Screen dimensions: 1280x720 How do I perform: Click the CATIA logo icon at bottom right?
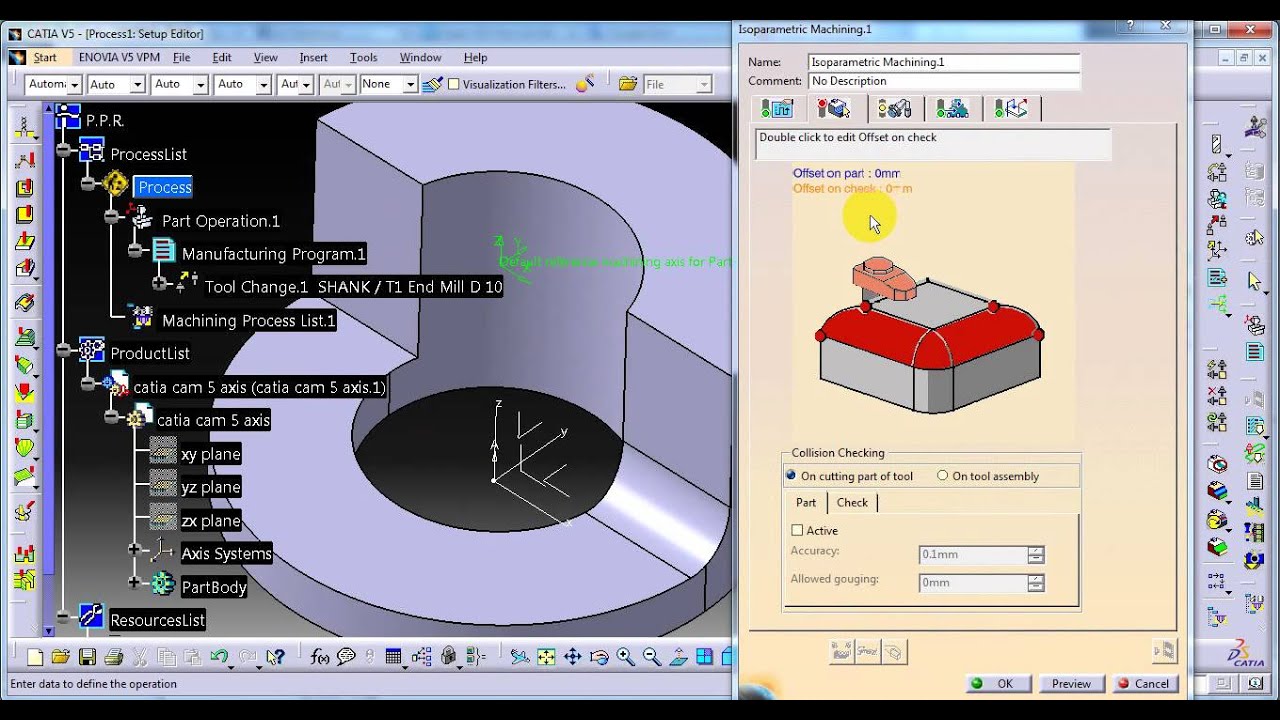pos(1245,653)
